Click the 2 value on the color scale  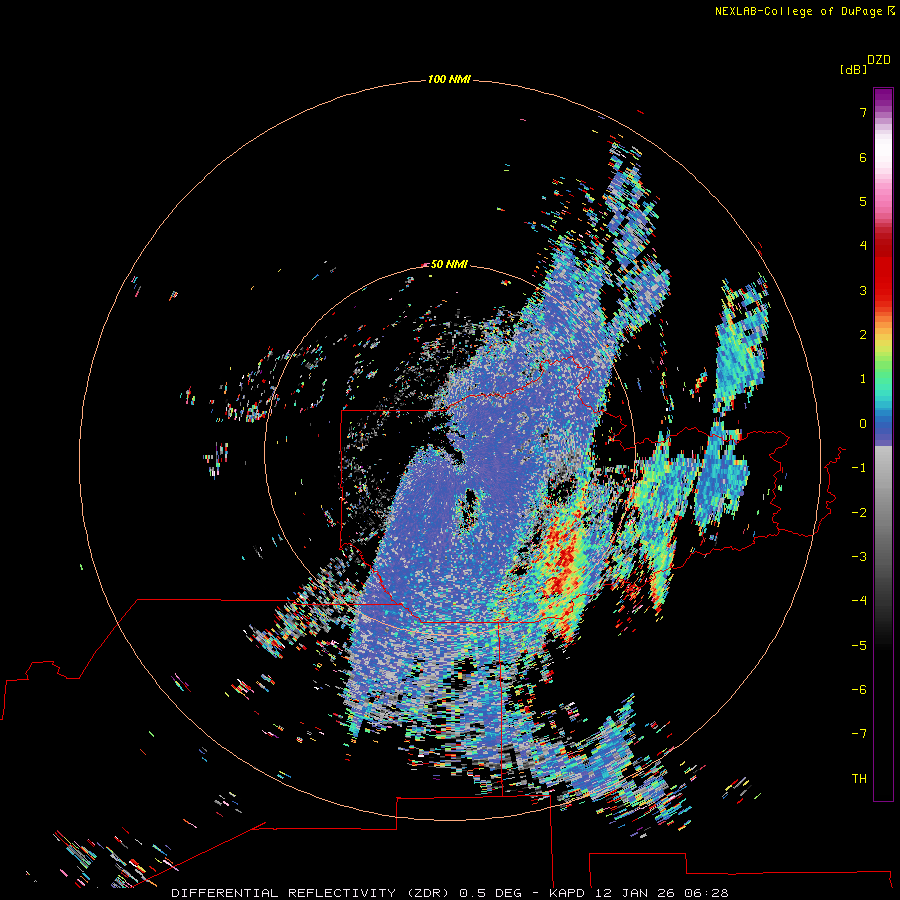863,335
